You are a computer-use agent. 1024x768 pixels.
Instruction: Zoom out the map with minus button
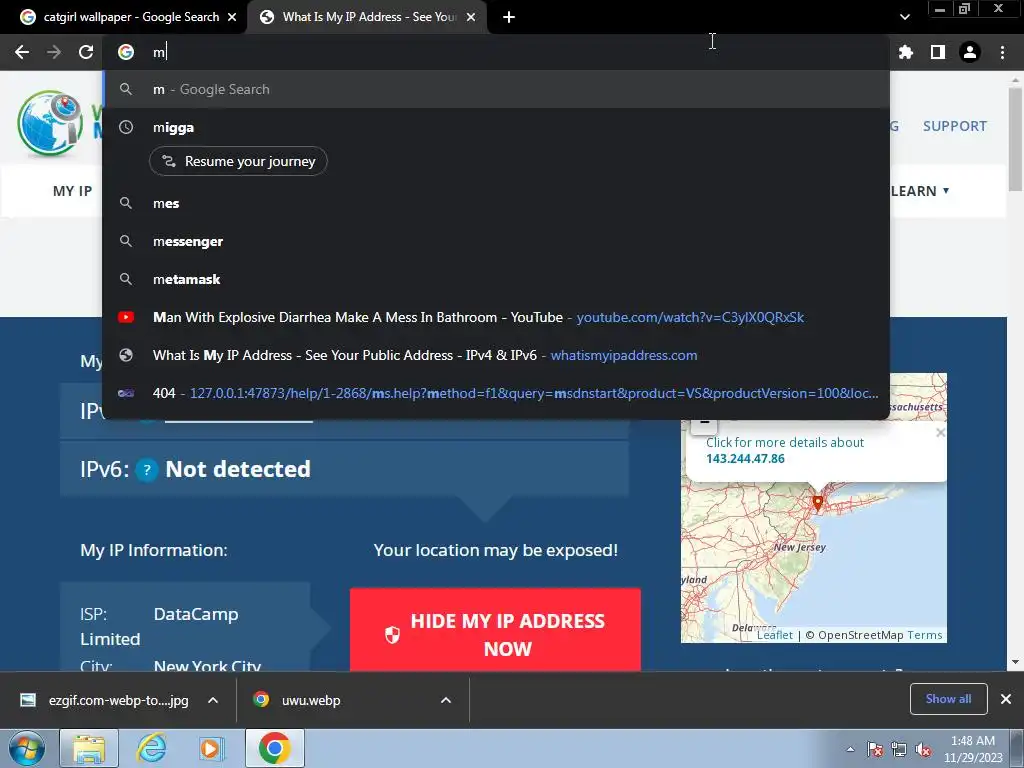[704, 423]
